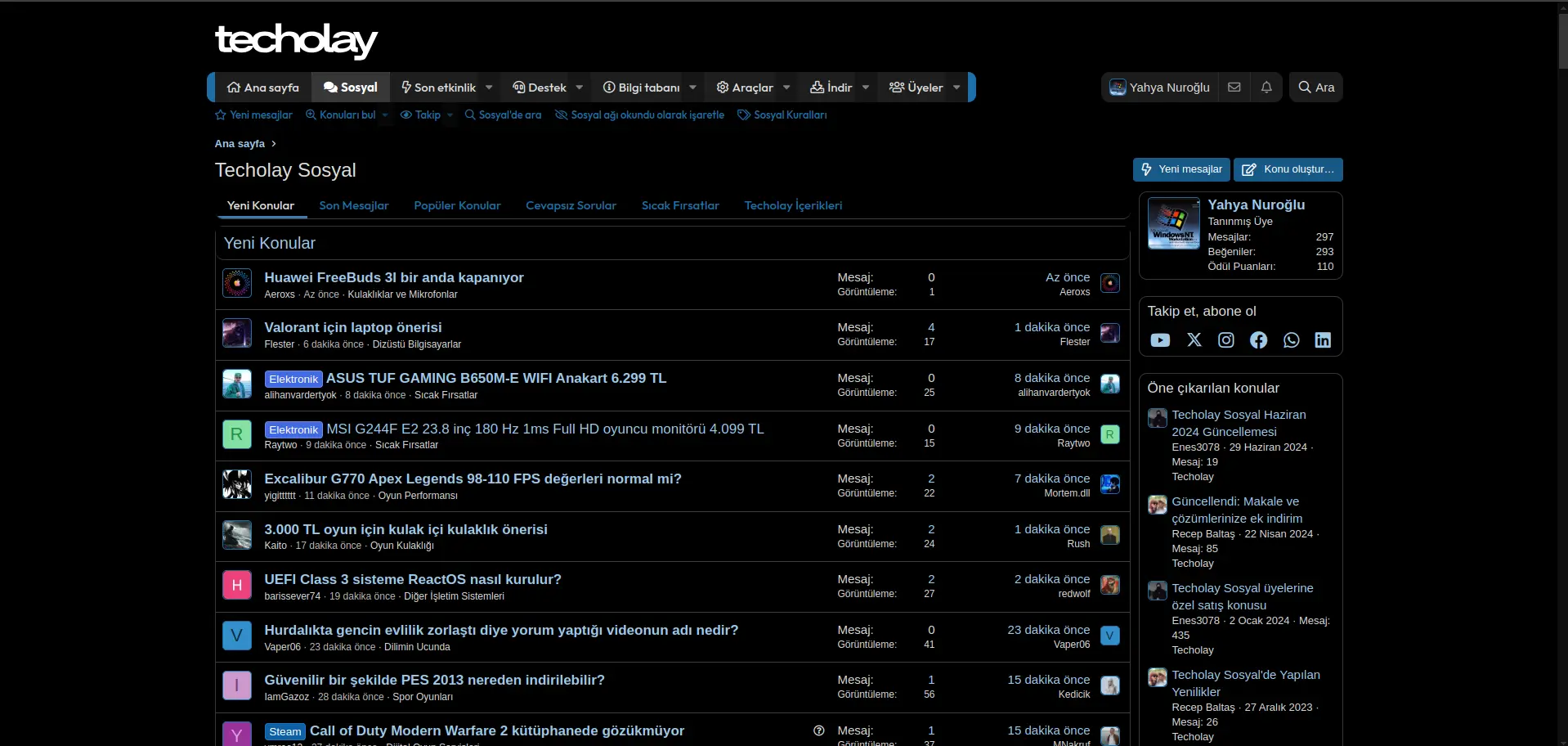Click the Ana sayfa breadcrumb

(x=240, y=144)
